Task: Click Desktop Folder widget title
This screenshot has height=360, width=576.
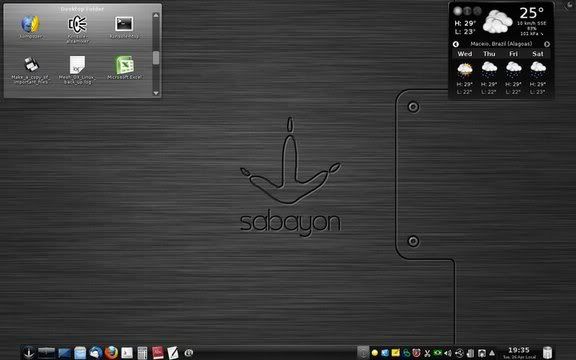Action: coord(82,9)
